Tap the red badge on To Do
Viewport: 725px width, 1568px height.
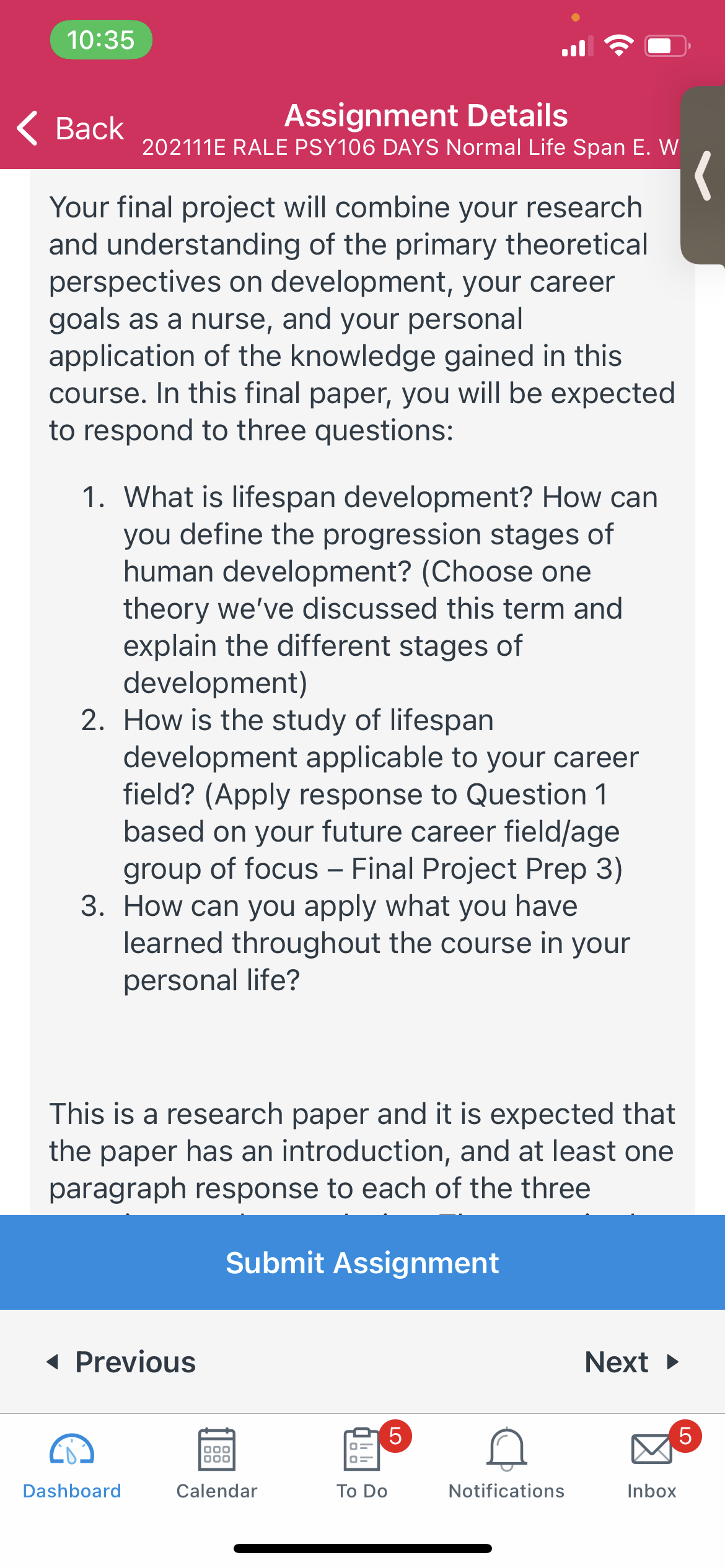[396, 1435]
